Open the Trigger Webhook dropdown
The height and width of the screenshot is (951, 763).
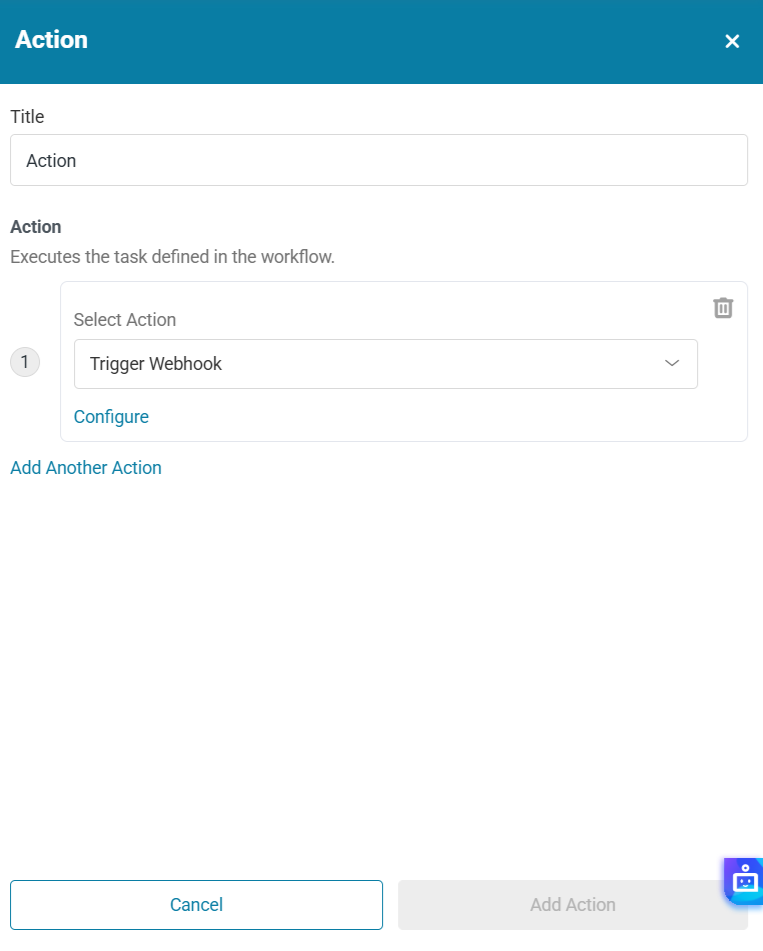[x=385, y=364]
